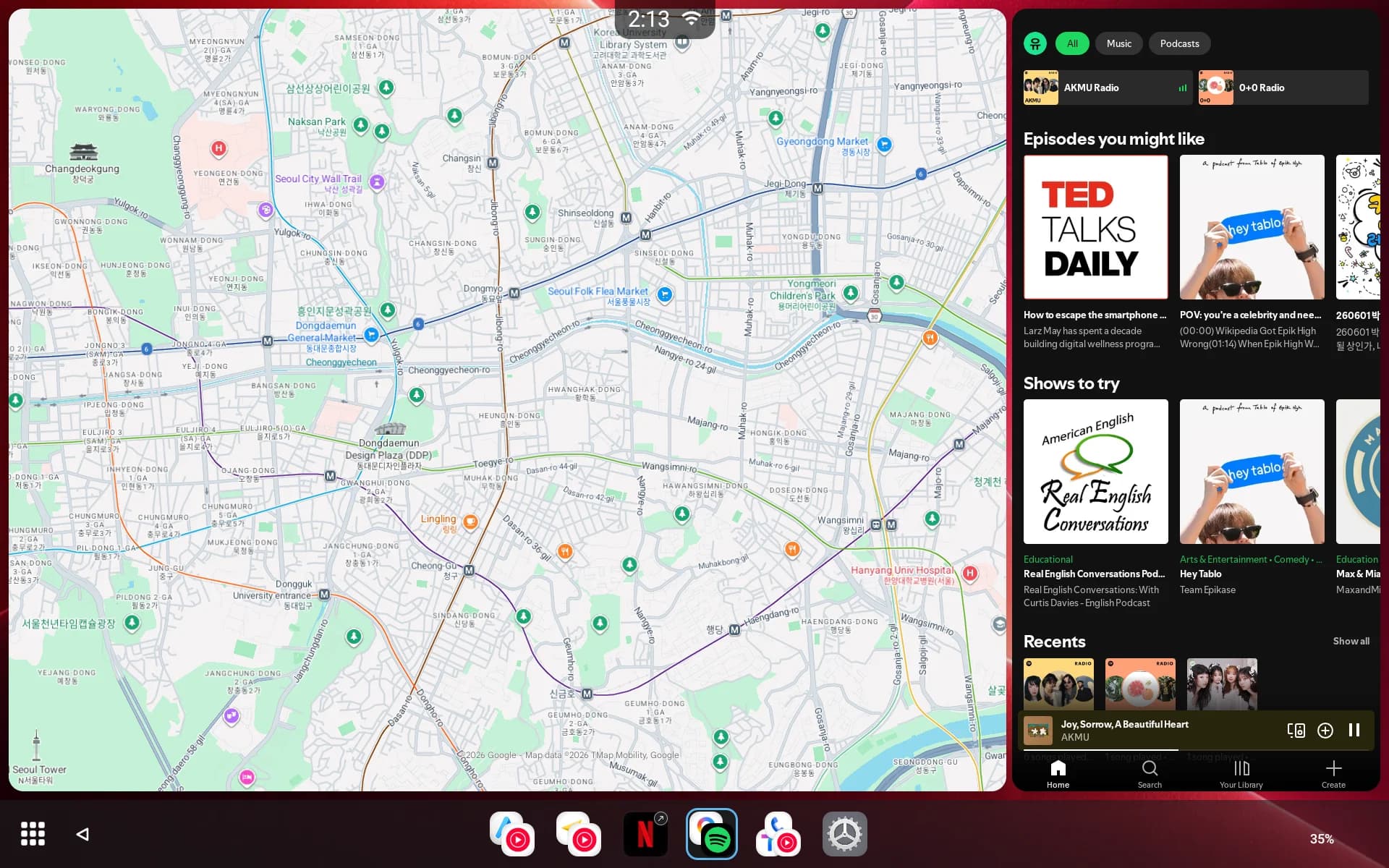Open the hey tablo episode cover under Episodes

1252,227
